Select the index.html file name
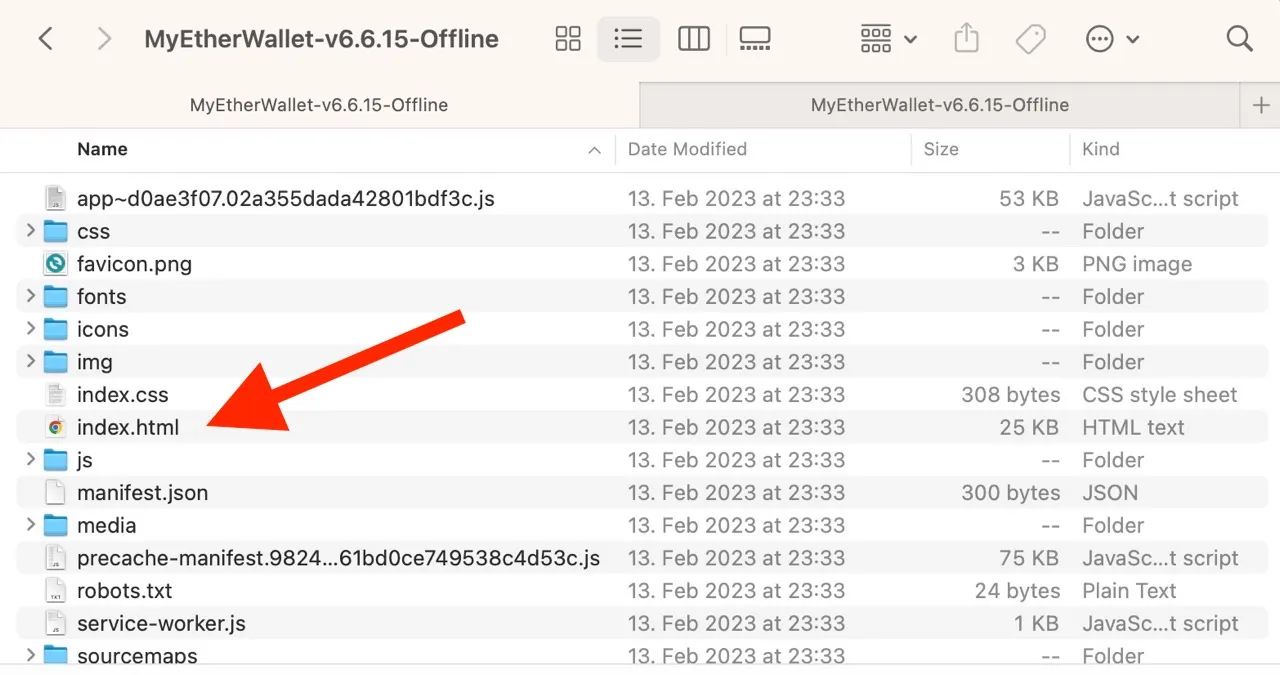This screenshot has height=675, width=1280. click(128, 427)
